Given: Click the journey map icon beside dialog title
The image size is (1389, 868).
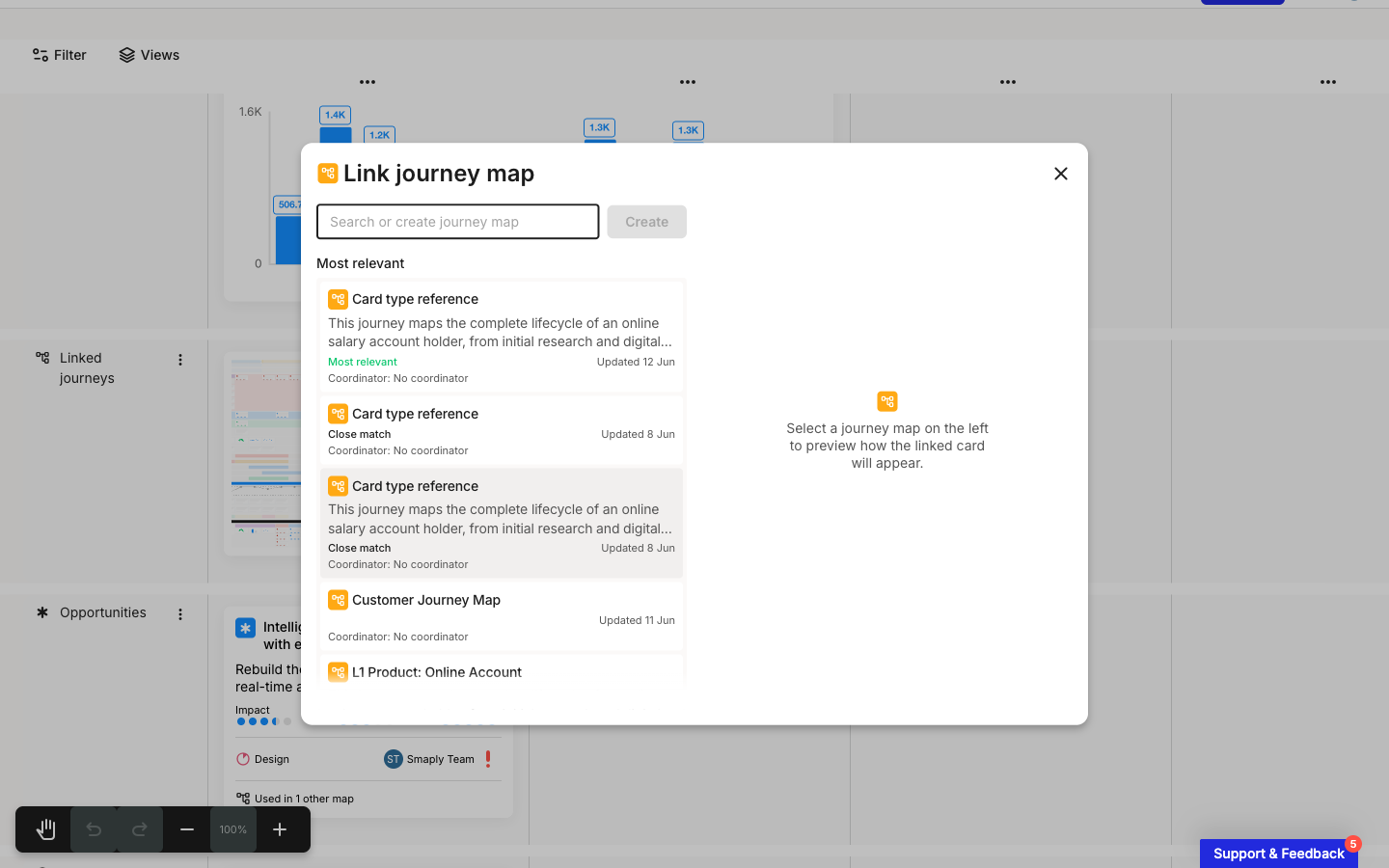Looking at the screenshot, I should [x=328, y=174].
